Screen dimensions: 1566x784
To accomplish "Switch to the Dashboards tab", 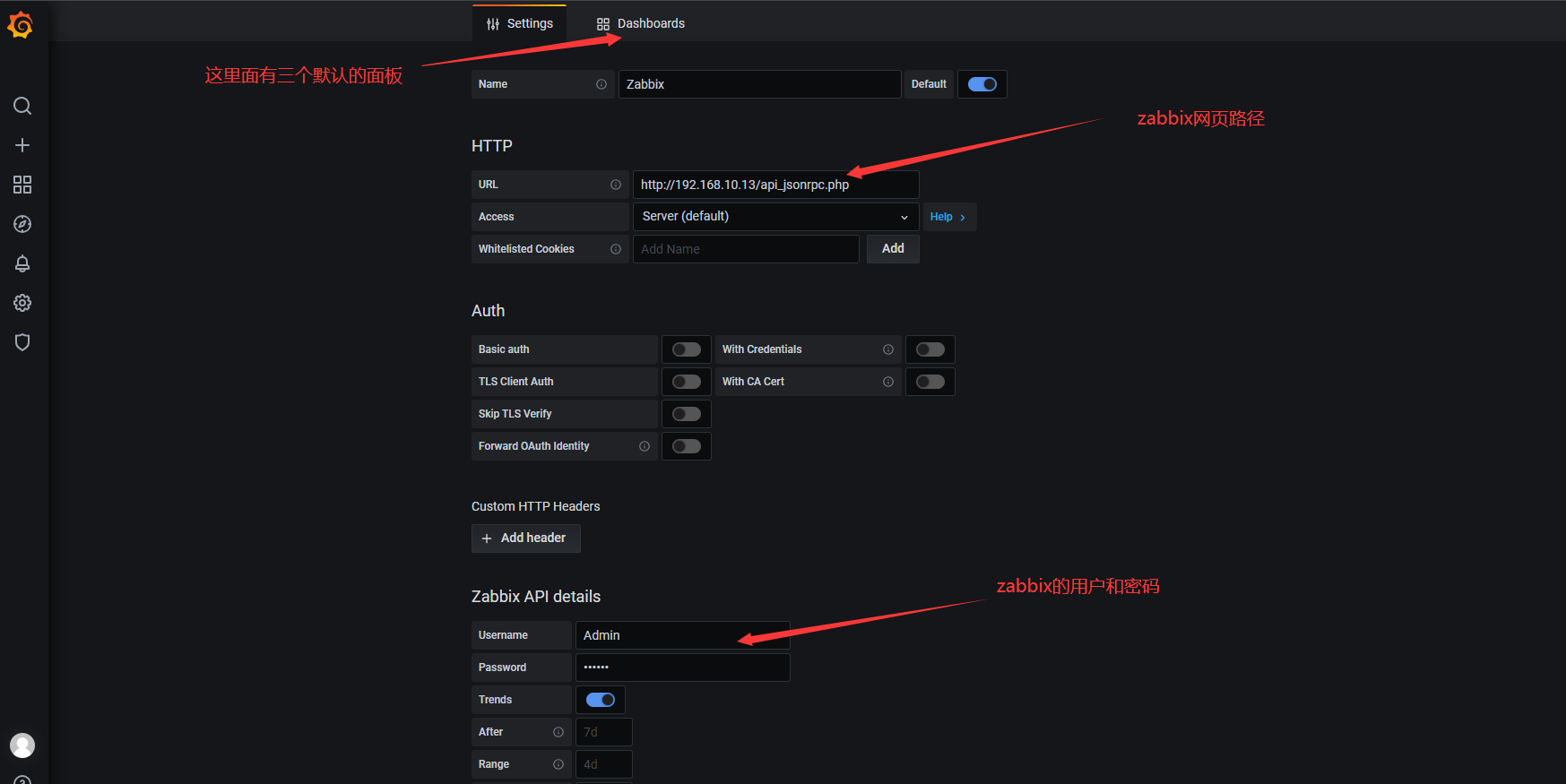I will coord(641,23).
